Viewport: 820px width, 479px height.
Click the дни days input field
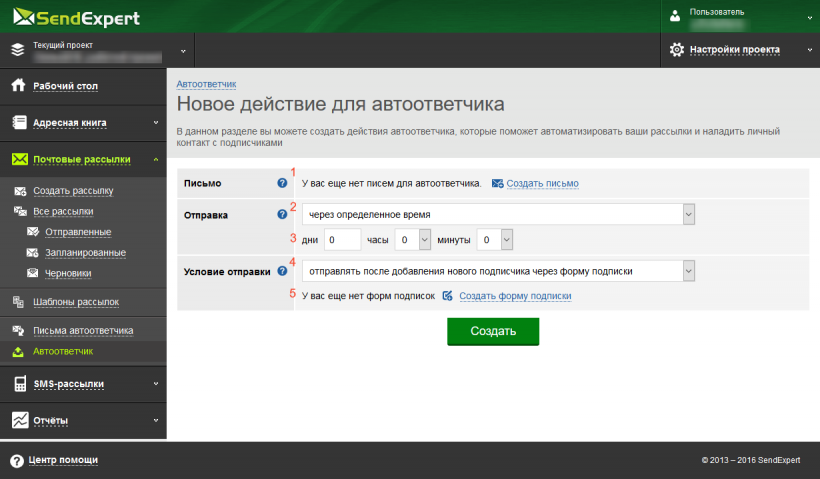[341, 240]
